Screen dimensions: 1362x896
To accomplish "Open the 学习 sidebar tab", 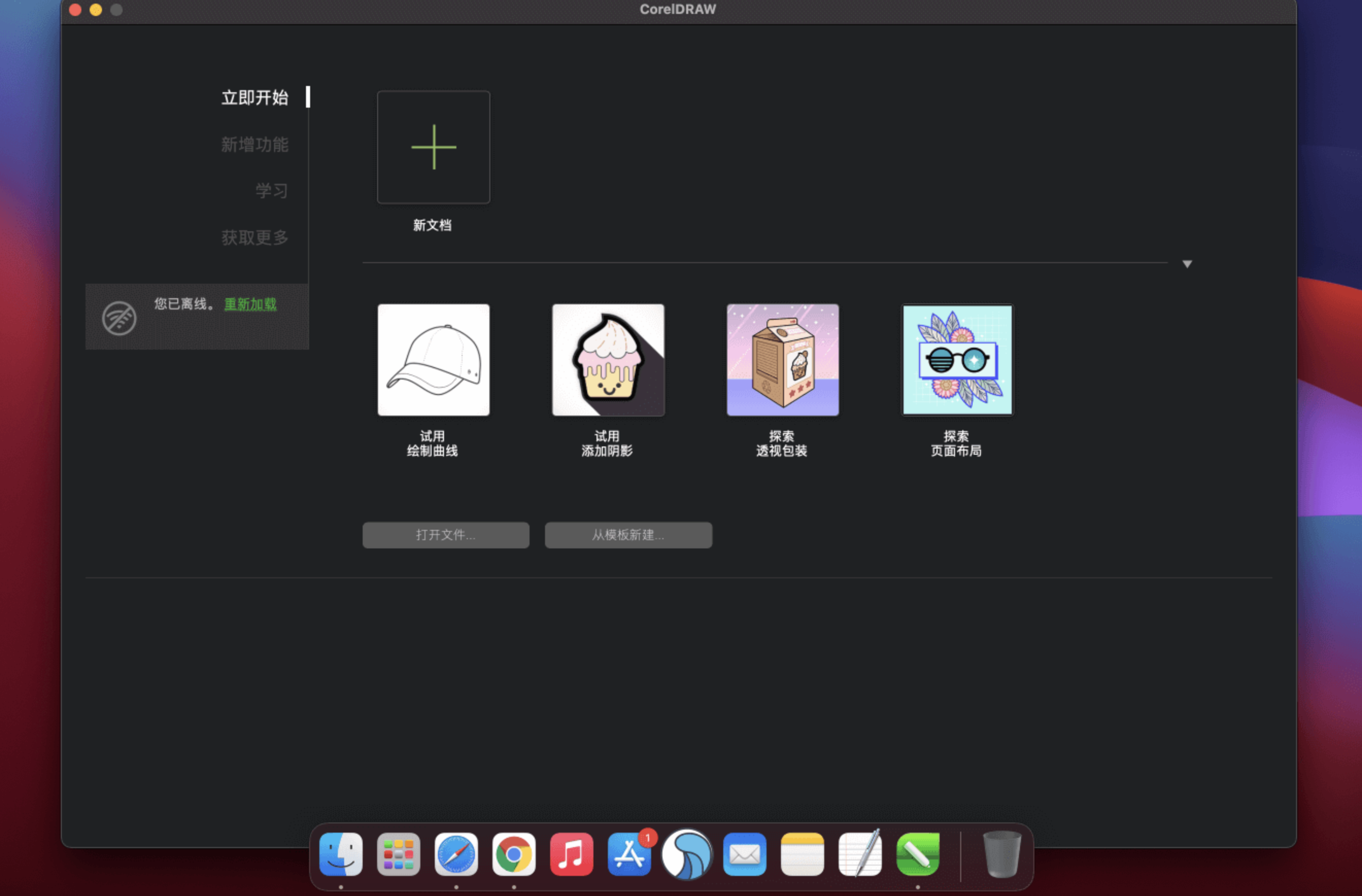I will pyautogui.click(x=271, y=191).
